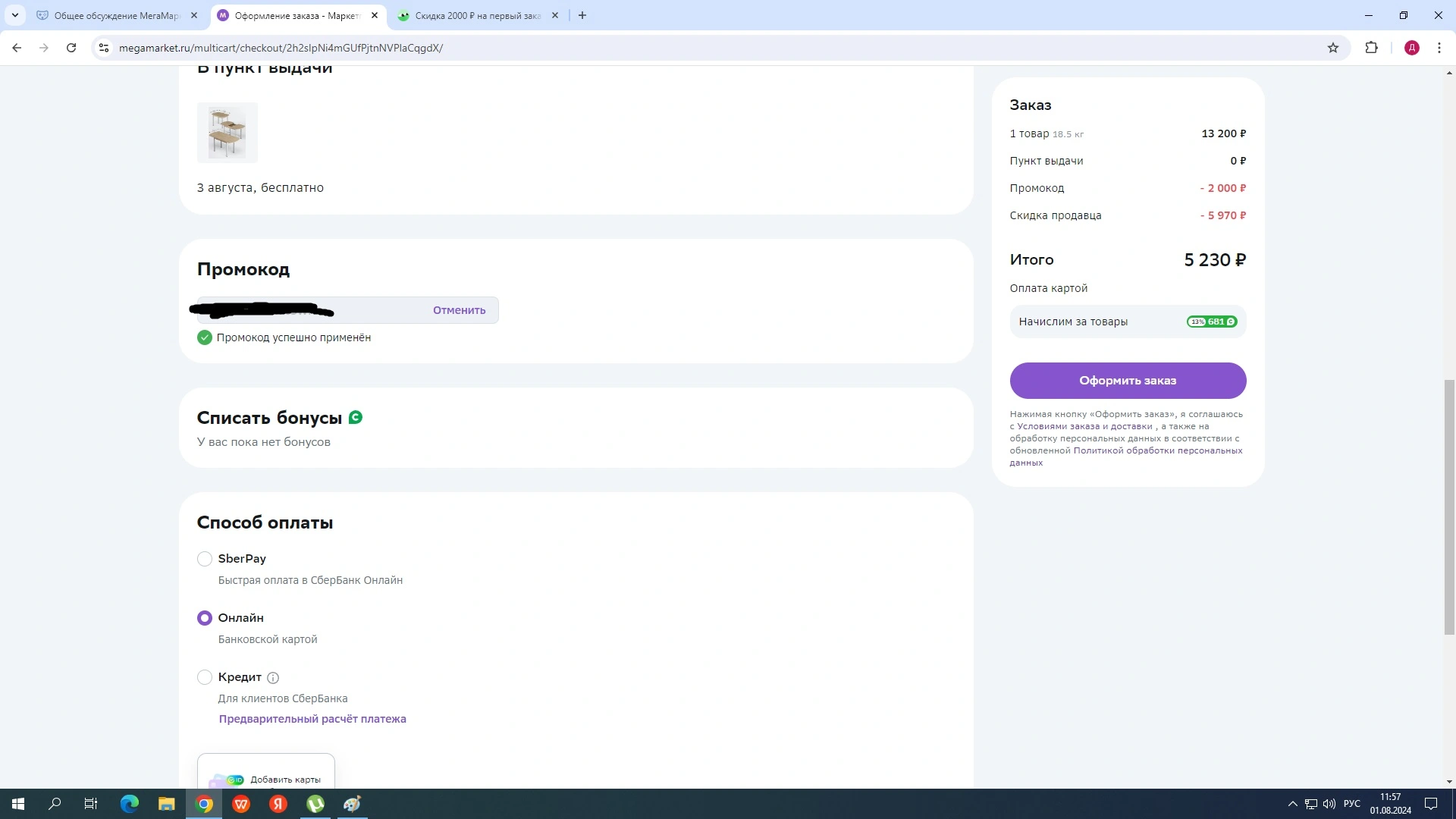The image size is (1456, 819).
Task: Click the green bonus icon near Списать бонусы
Action: (356, 417)
